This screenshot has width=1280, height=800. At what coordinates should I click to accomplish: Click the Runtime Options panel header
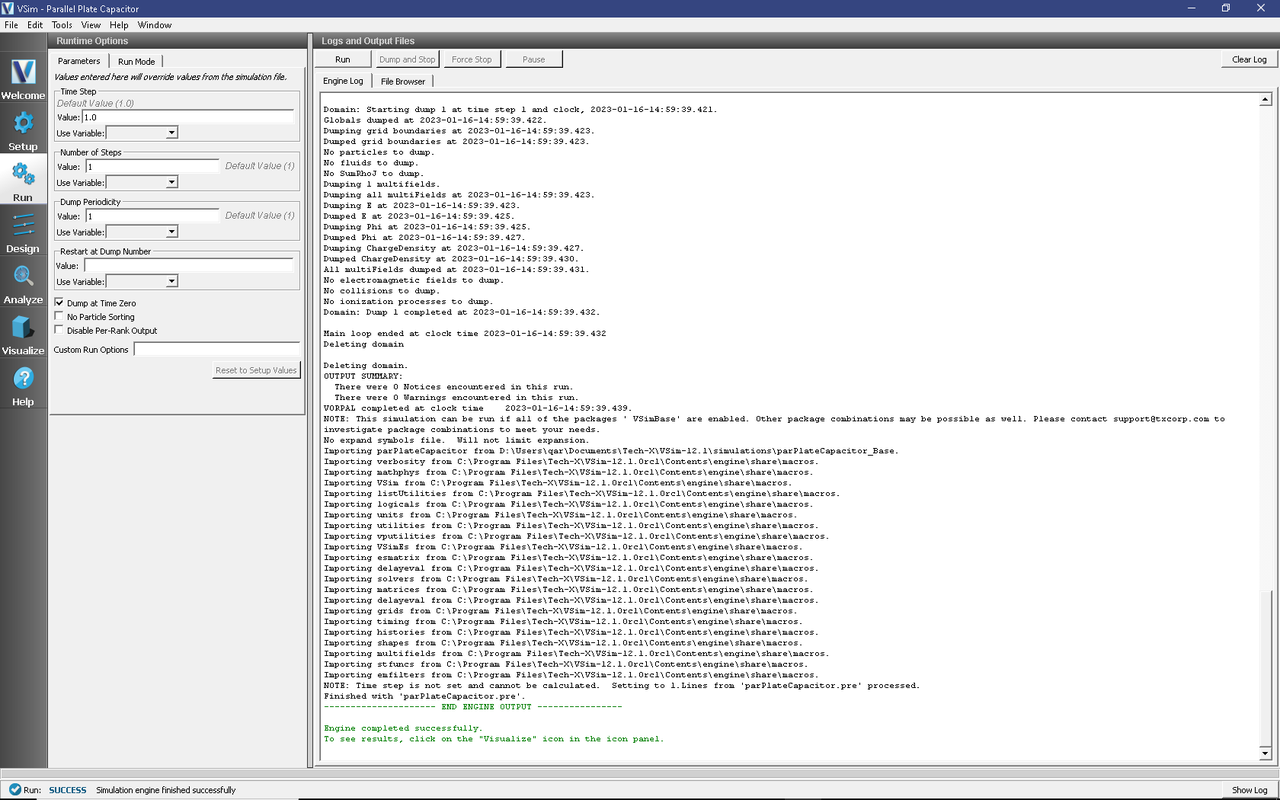pos(92,41)
